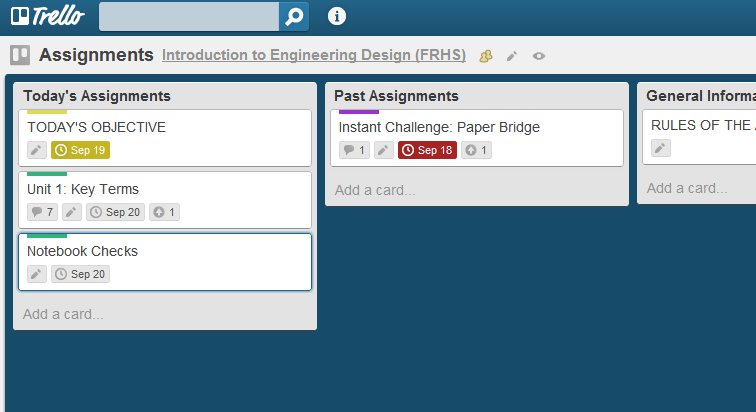Click the magnifying glass search button
Screen dimensions: 756x412
pos(294,16)
